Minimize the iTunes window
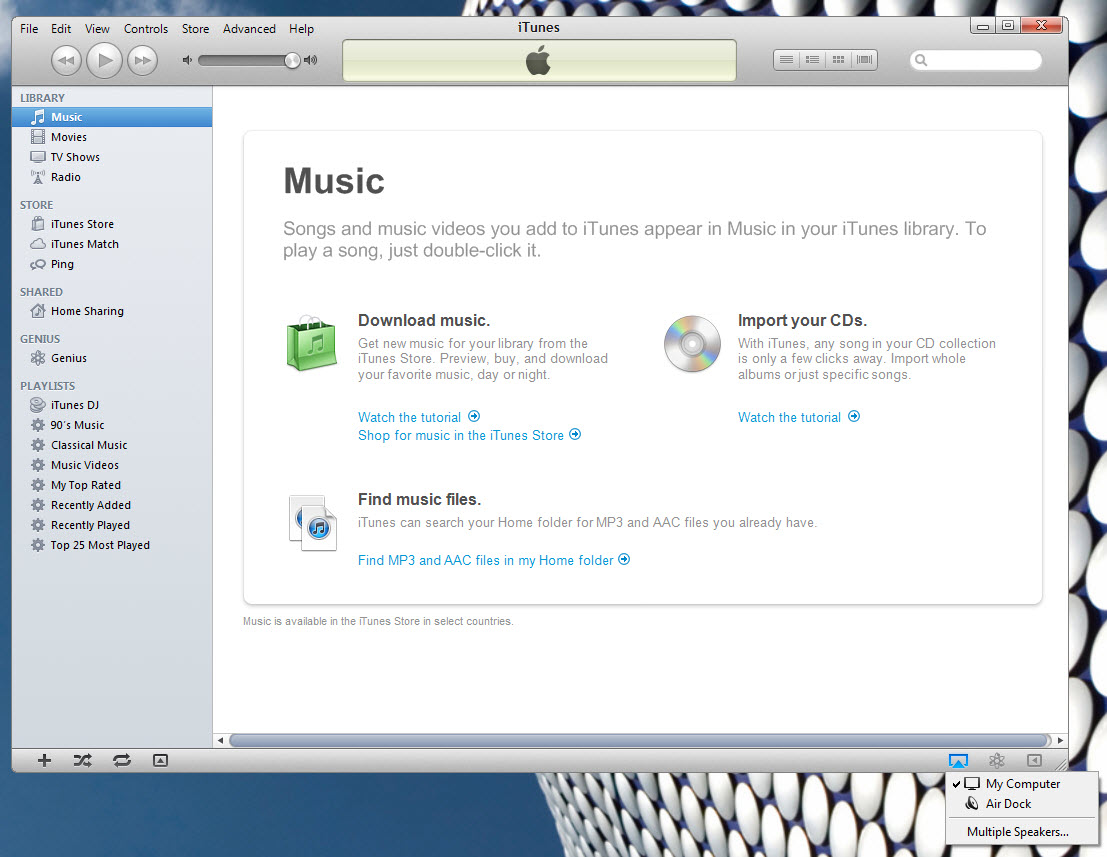1107x857 pixels. click(x=982, y=25)
